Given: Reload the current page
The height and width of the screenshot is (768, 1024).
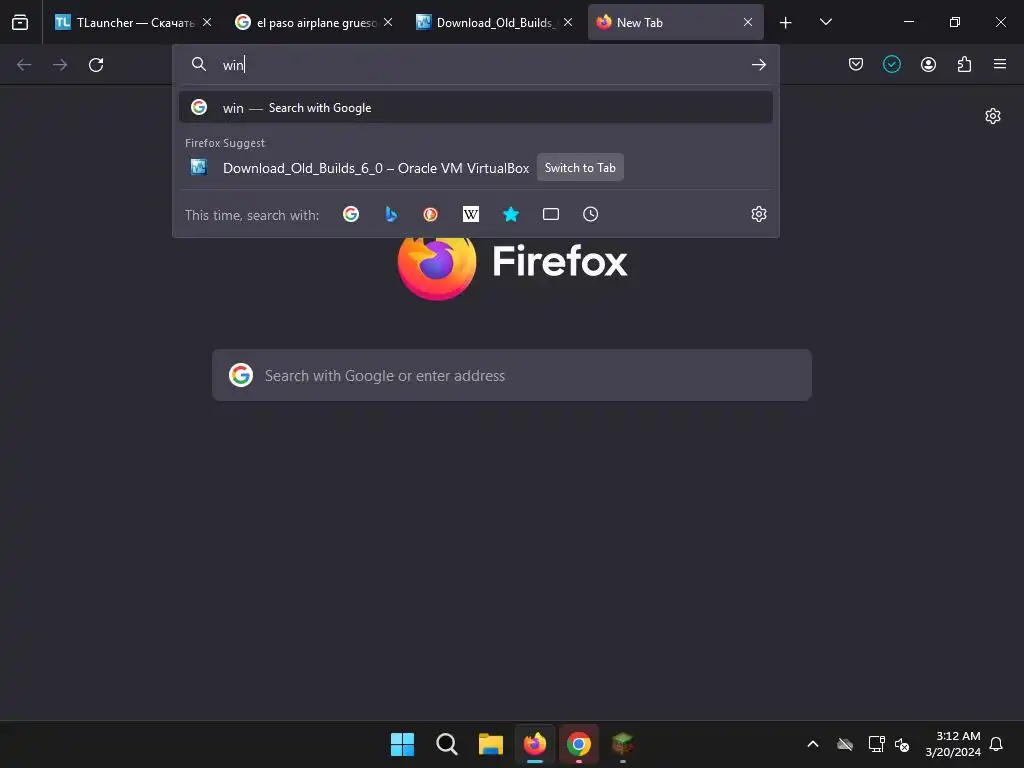Looking at the screenshot, I should (x=96, y=65).
